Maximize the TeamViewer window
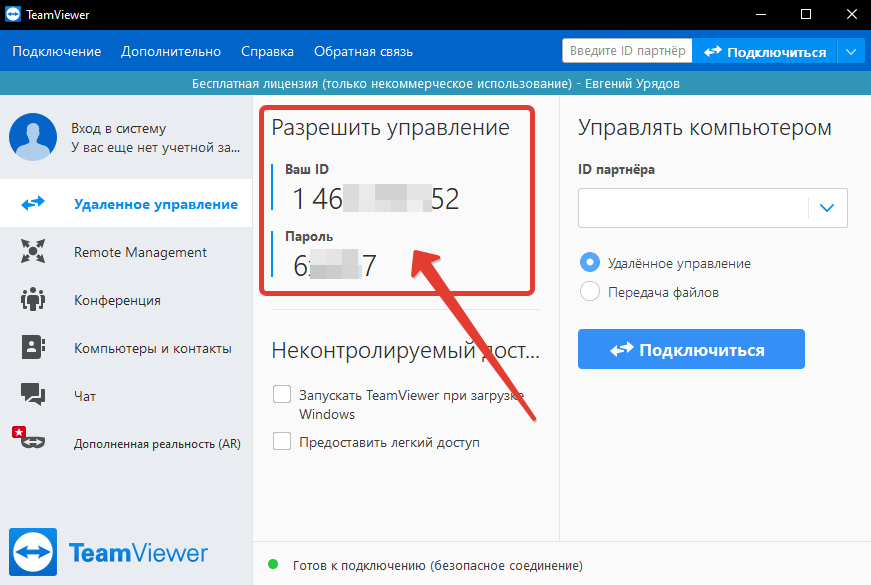This screenshot has width=871, height=585. point(806,14)
